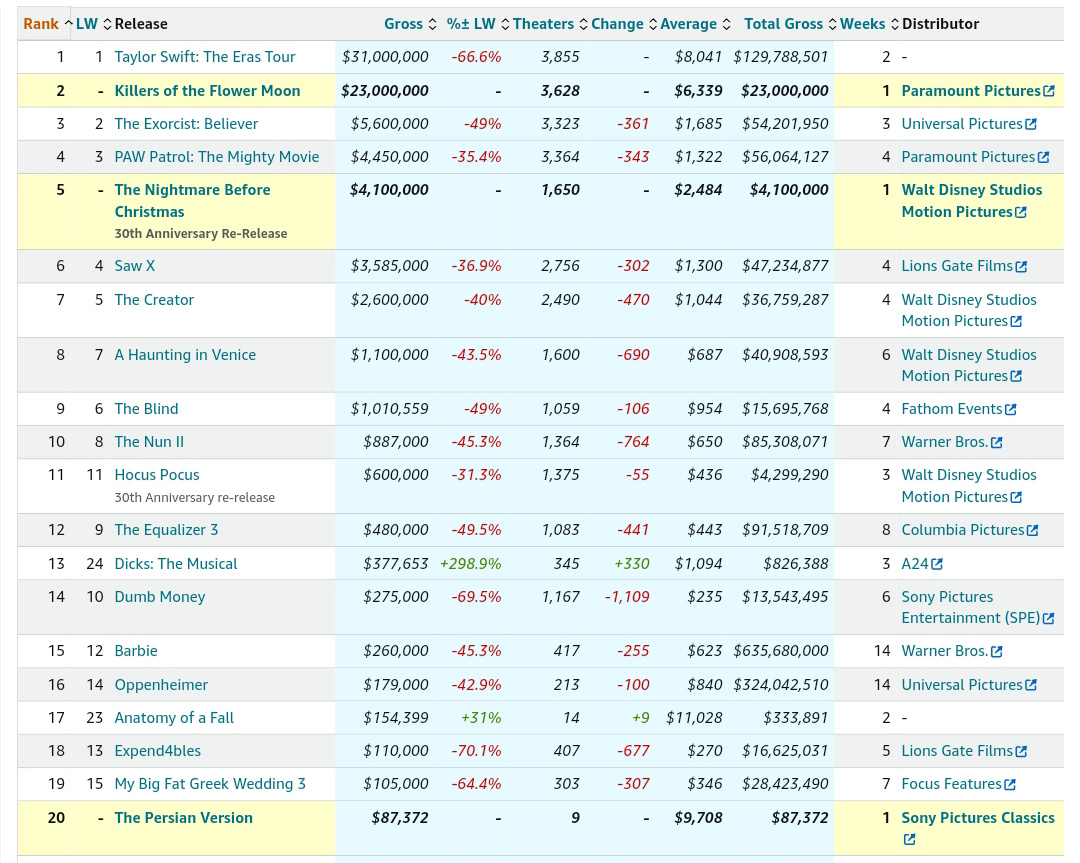Select the +298.9% change value
Viewport: 1080px width, 863px height.
pyautogui.click(x=470, y=563)
